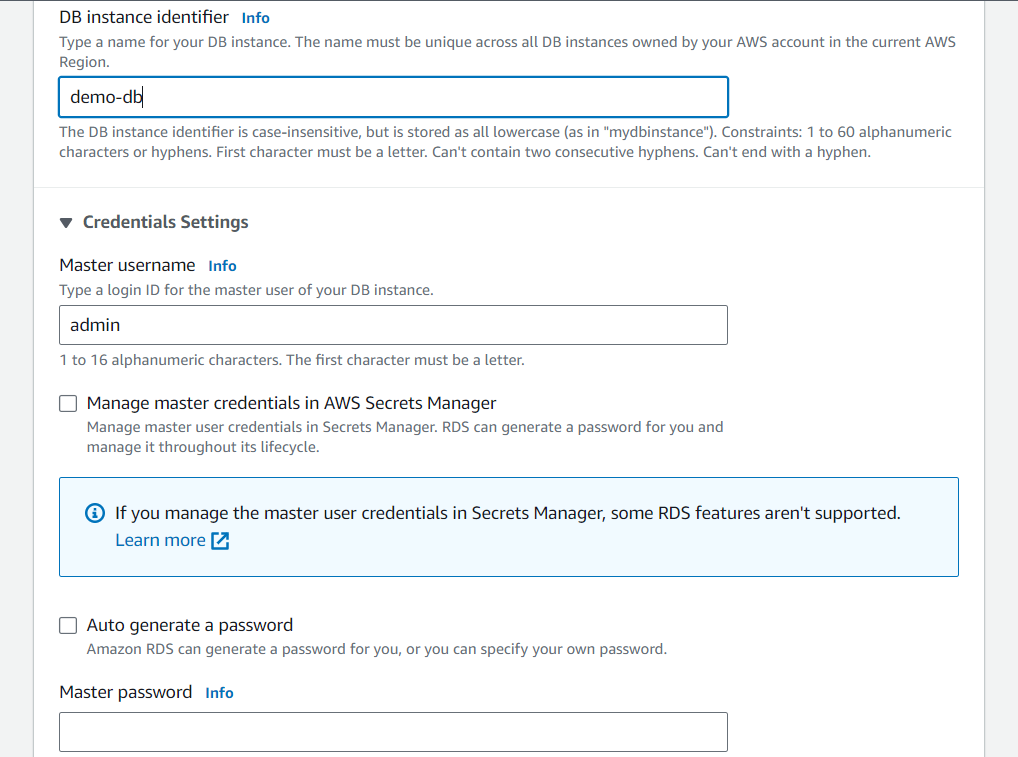Screen dimensions: 1018x757
Task: Click the 'Manage master credentials in AWS Secrets Manager' label
Action: pyautogui.click(x=292, y=403)
